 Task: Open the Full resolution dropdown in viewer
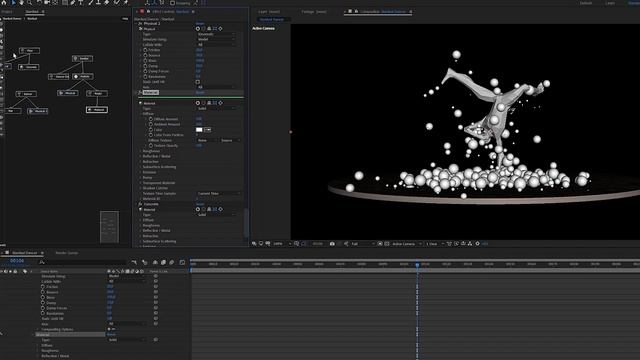pos(362,244)
